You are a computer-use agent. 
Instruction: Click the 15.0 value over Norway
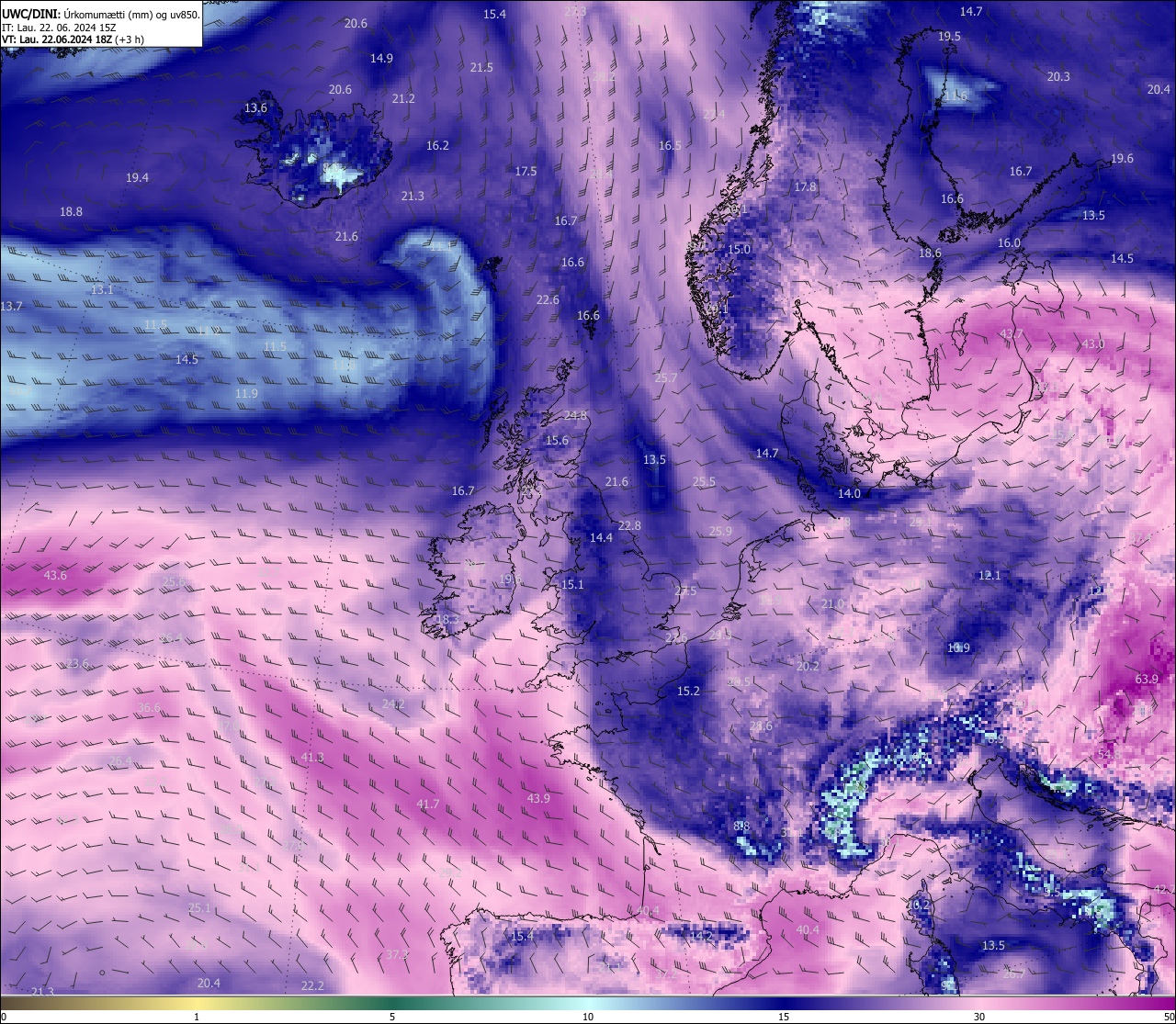point(739,249)
